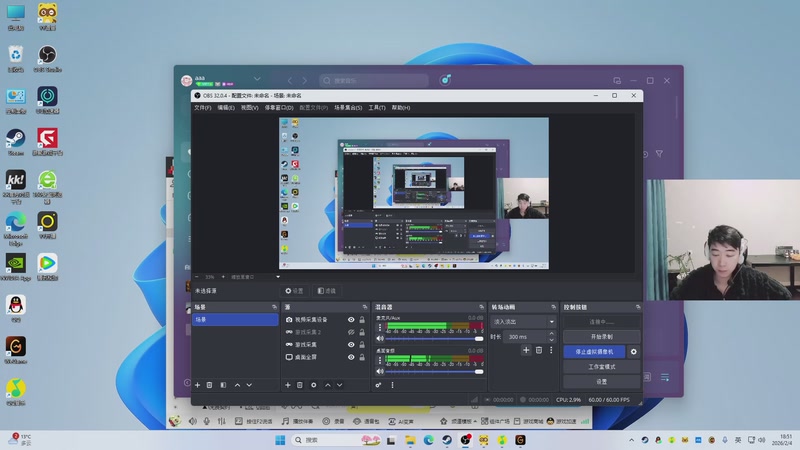The image size is (800, 450).
Task: Click the 停止虚拟摄像机 button
Action: pos(594,352)
